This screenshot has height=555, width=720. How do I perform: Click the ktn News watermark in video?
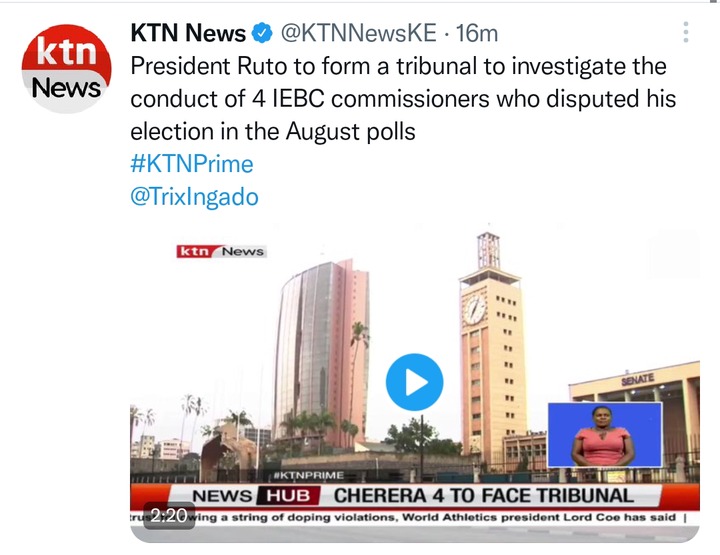pos(221,252)
